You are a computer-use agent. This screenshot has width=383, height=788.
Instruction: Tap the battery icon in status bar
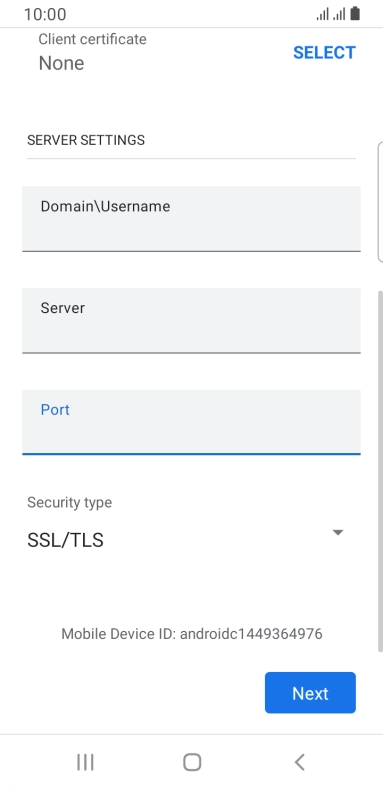pos(355,14)
